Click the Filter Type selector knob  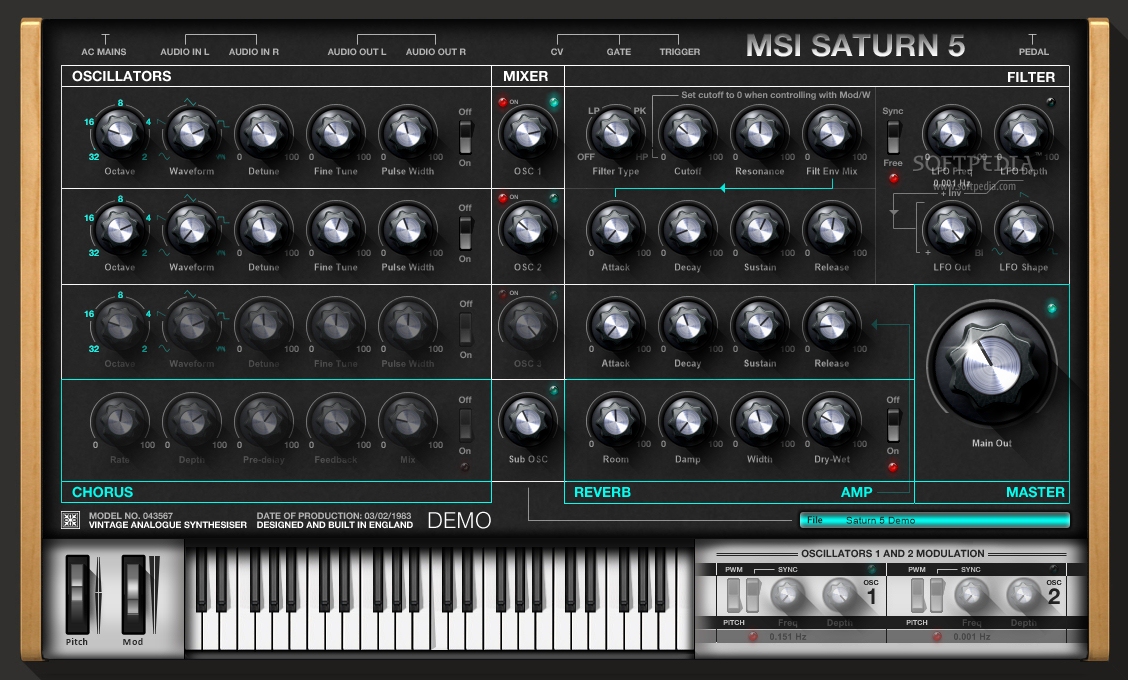point(615,133)
